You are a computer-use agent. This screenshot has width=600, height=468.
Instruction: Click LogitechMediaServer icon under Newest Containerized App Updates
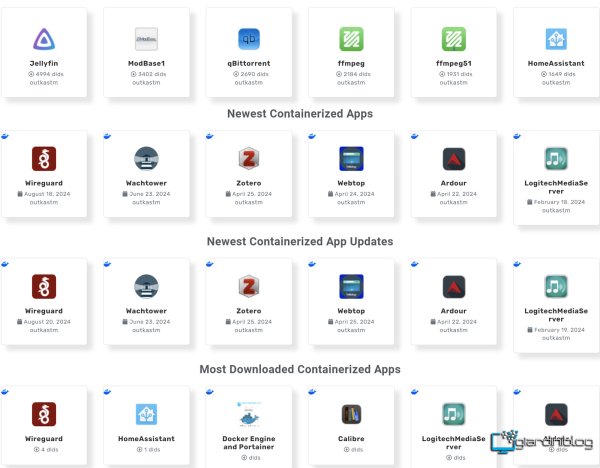(556, 287)
